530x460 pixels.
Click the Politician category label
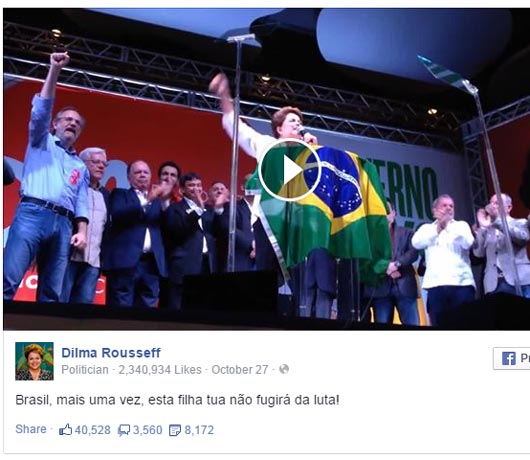pyautogui.click(x=85, y=370)
